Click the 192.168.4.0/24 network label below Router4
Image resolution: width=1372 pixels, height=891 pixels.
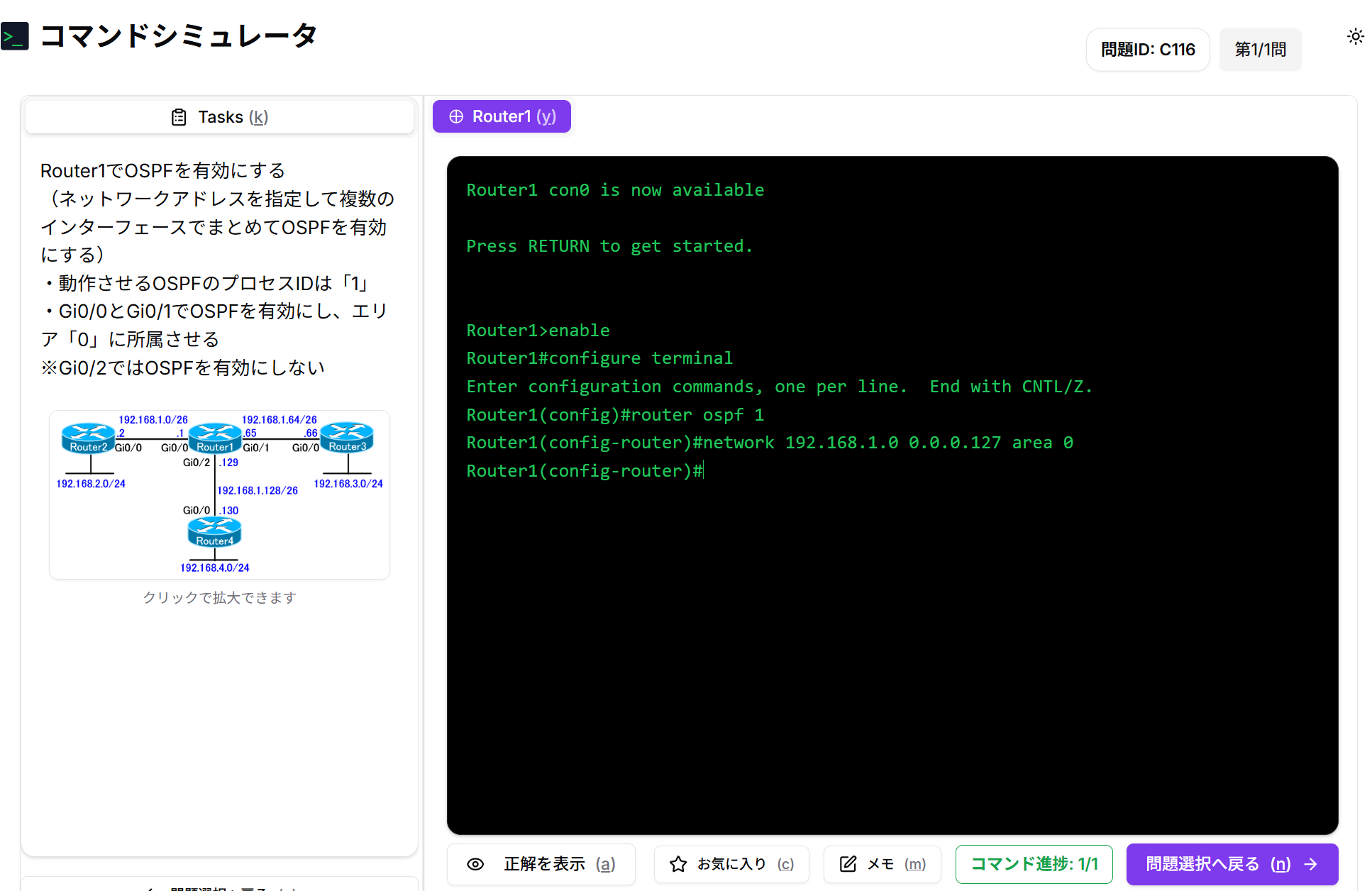coord(214,568)
